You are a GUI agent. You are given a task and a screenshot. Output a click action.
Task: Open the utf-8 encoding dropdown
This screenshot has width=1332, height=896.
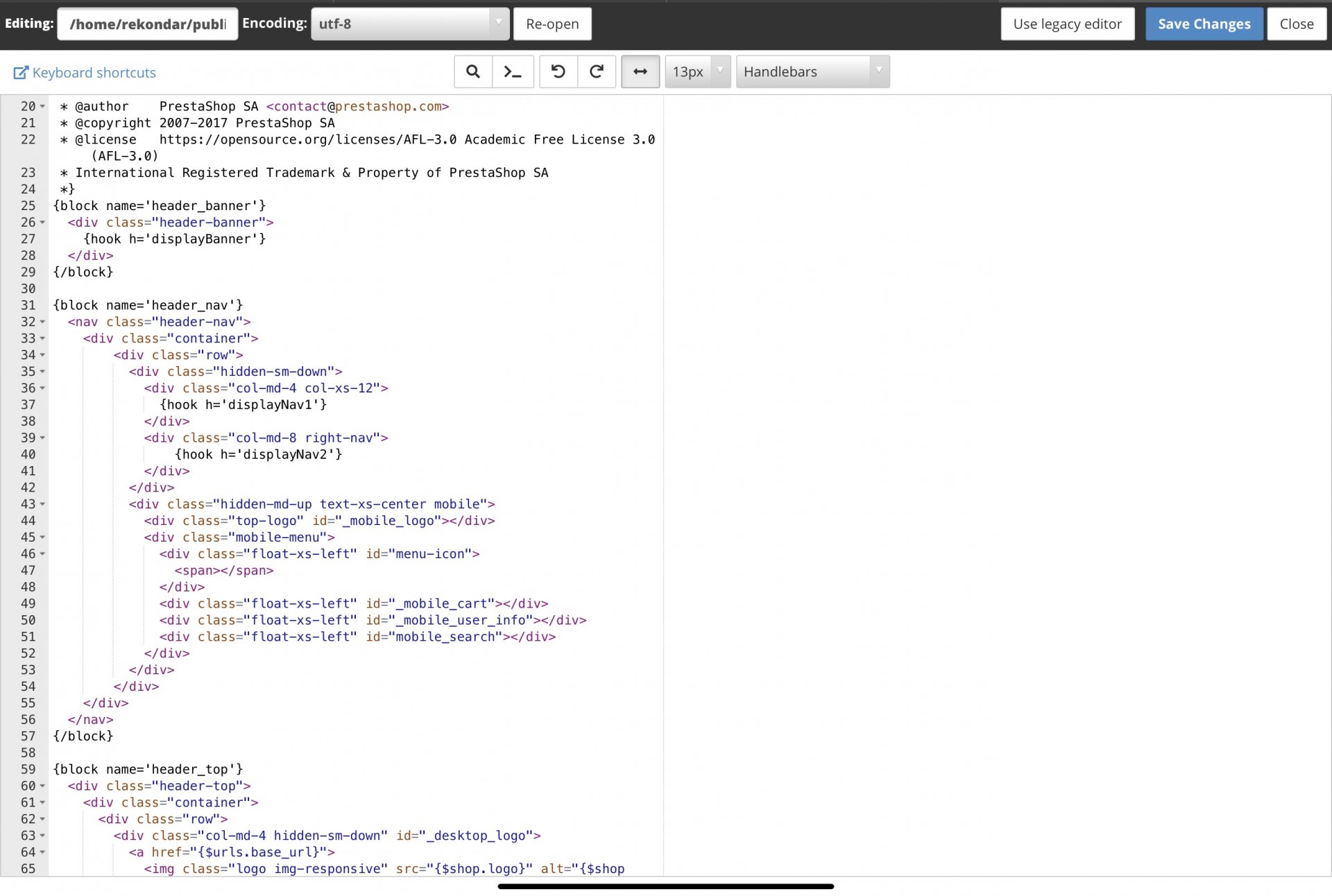click(x=410, y=24)
